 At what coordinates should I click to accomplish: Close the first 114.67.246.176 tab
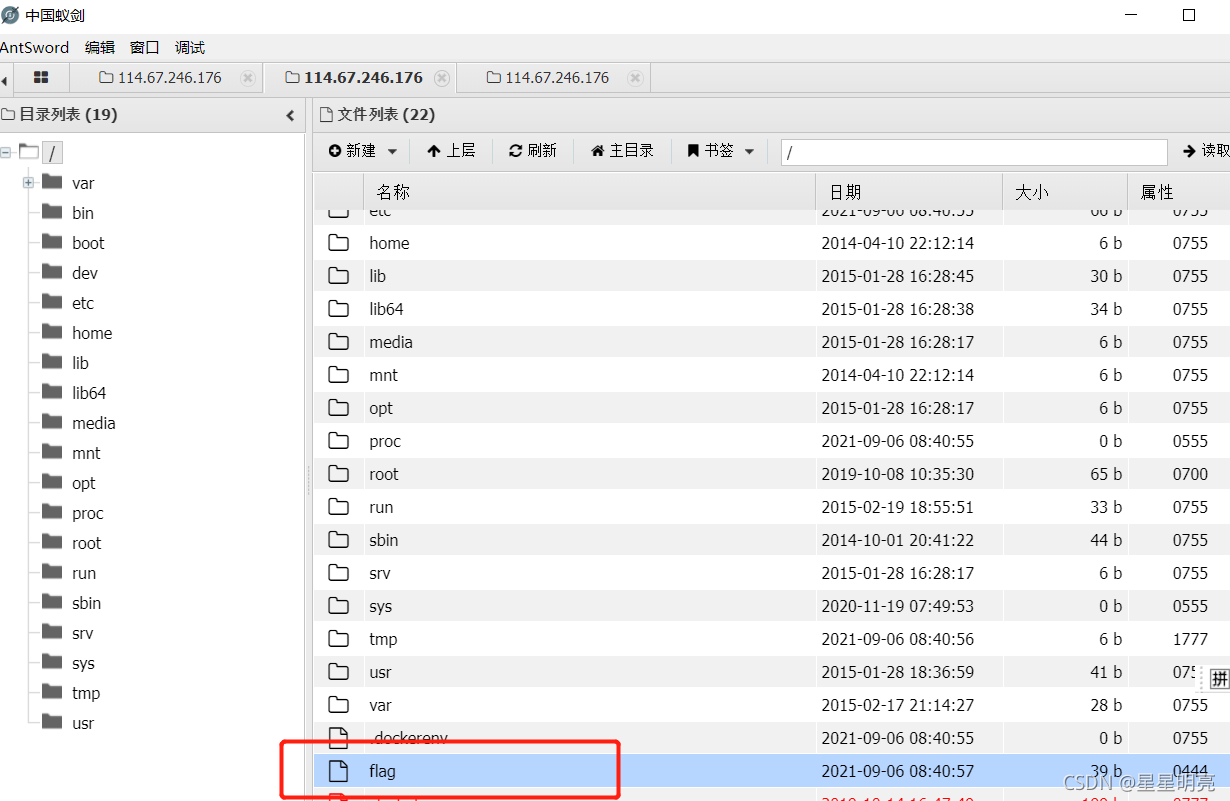click(248, 78)
